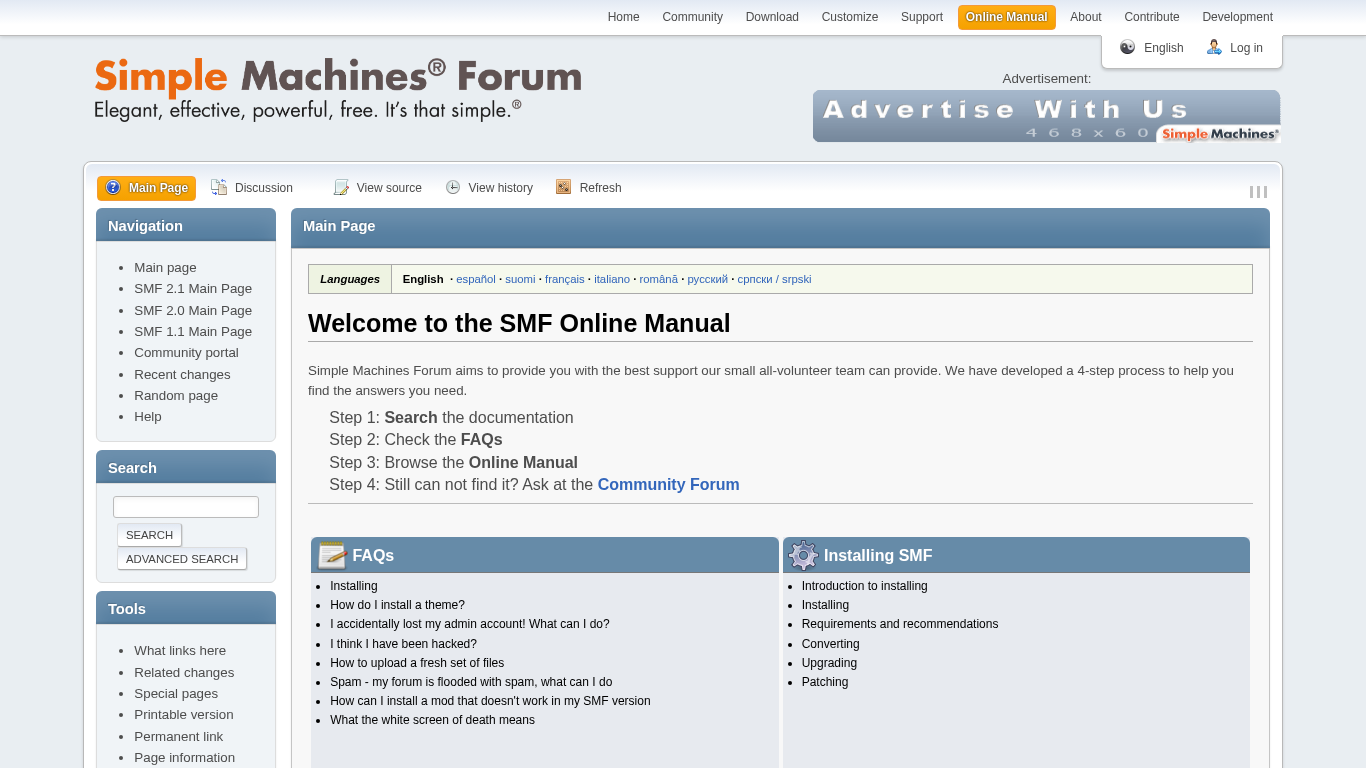Screen dimensions: 1366x768
Task: Click the Refresh icon
Action: (564, 187)
